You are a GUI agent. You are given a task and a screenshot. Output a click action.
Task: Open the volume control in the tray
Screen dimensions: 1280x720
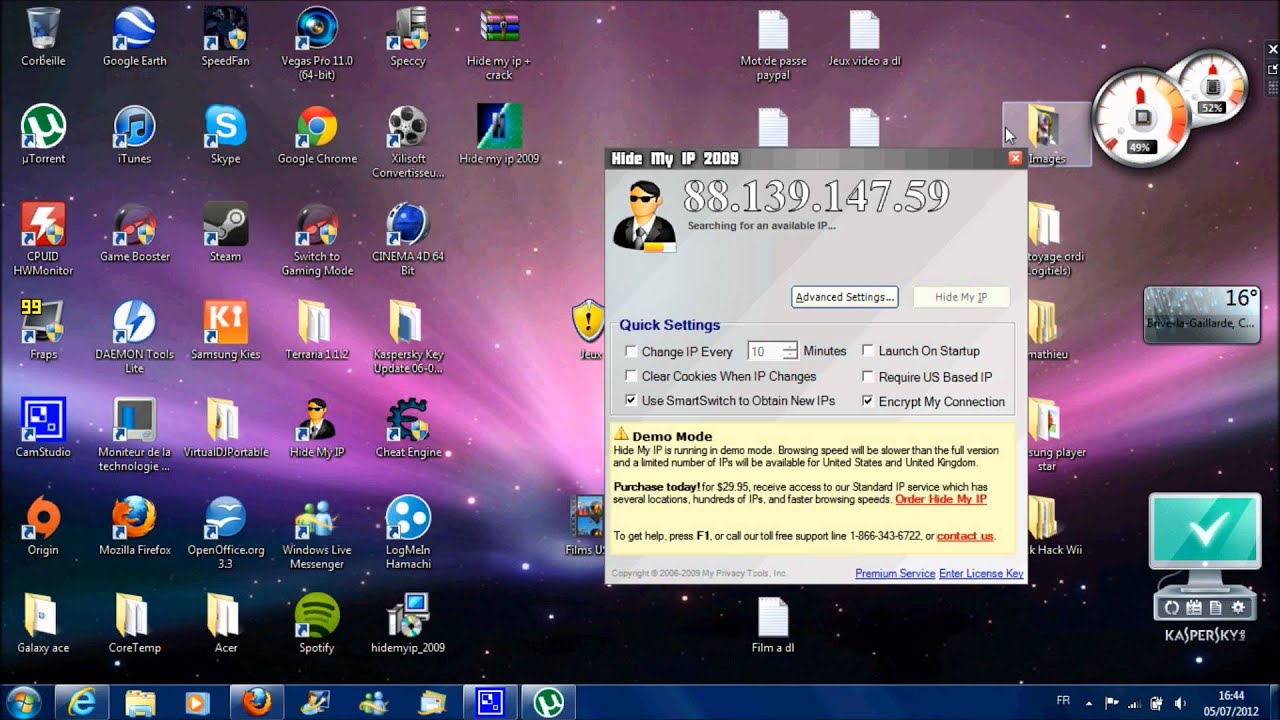(x=1179, y=702)
